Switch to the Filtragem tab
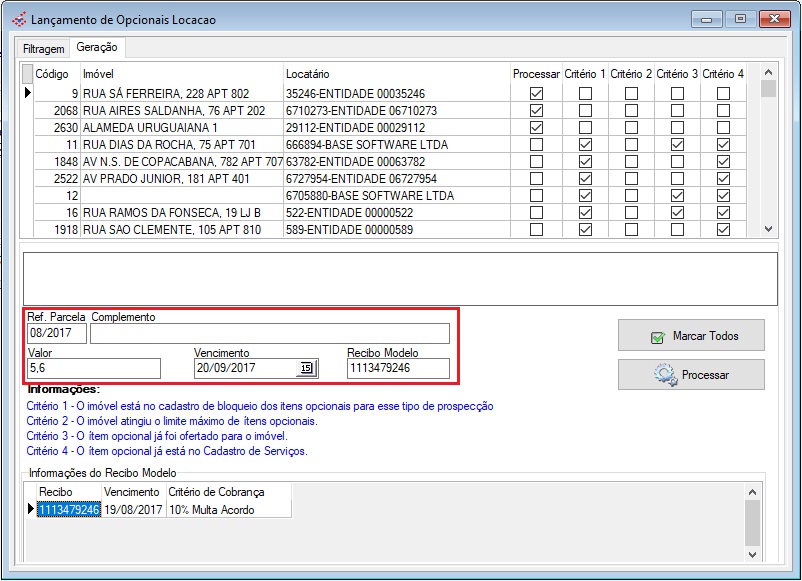802x581 pixels. (x=44, y=49)
